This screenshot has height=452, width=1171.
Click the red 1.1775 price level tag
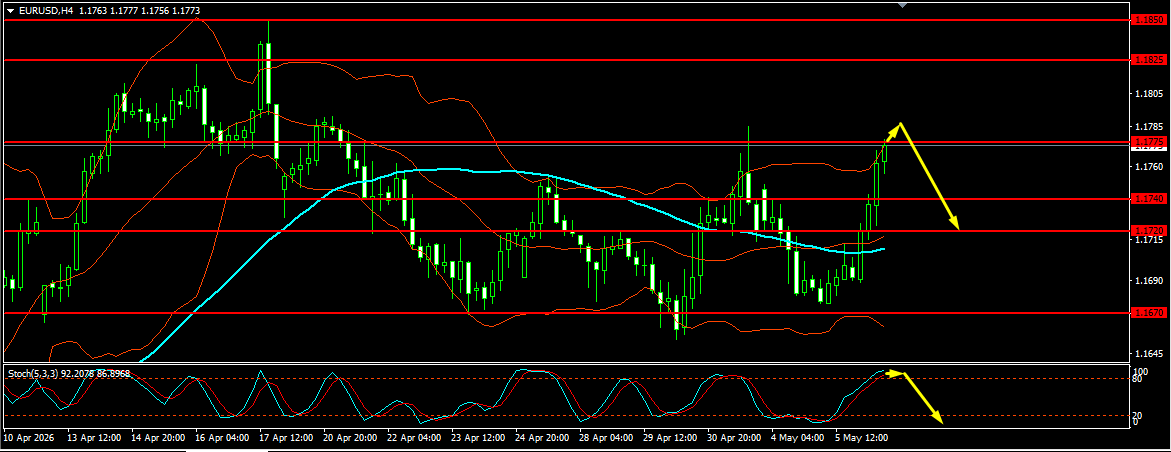click(x=1148, y=141)
